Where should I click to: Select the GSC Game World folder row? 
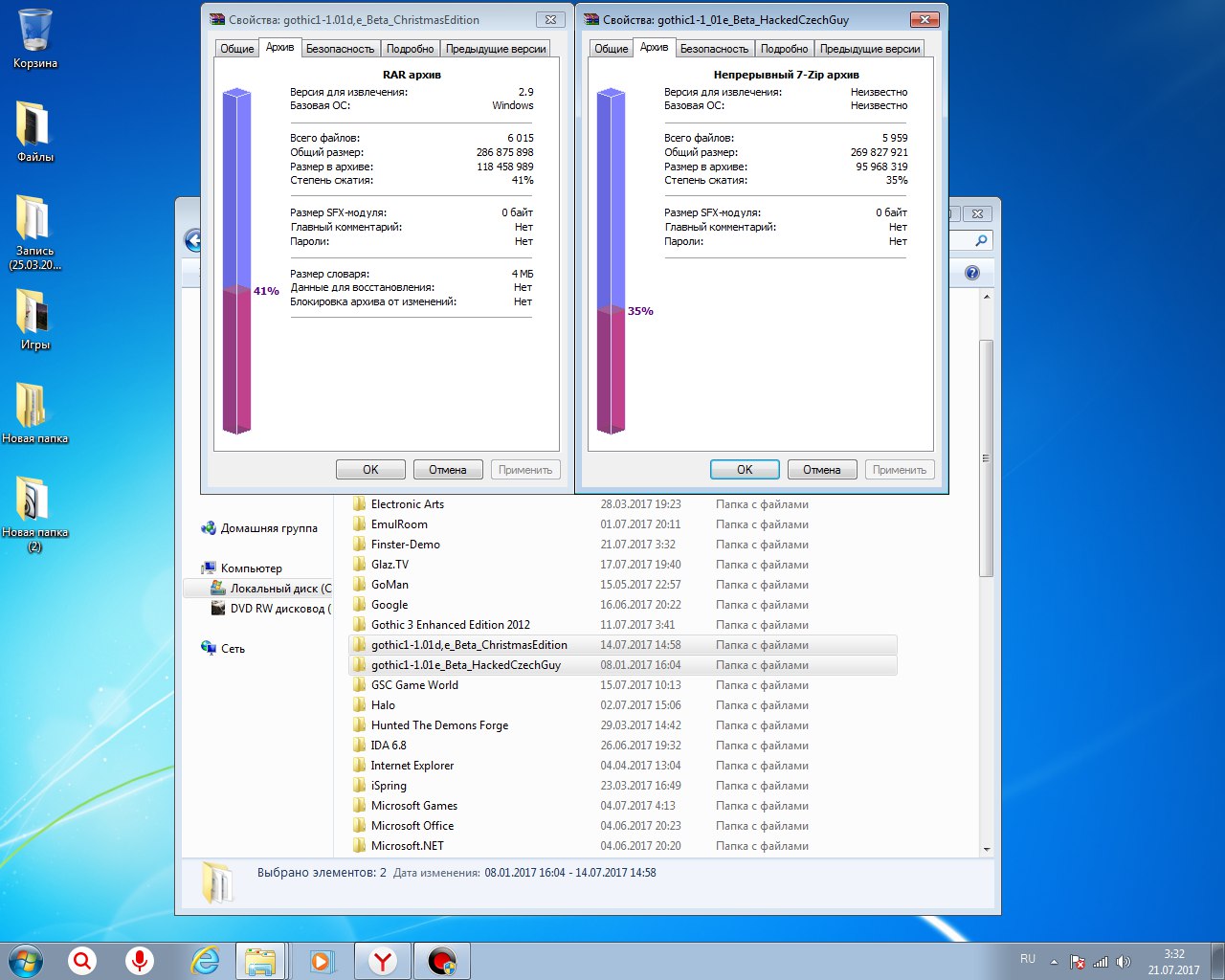(623, 685)
